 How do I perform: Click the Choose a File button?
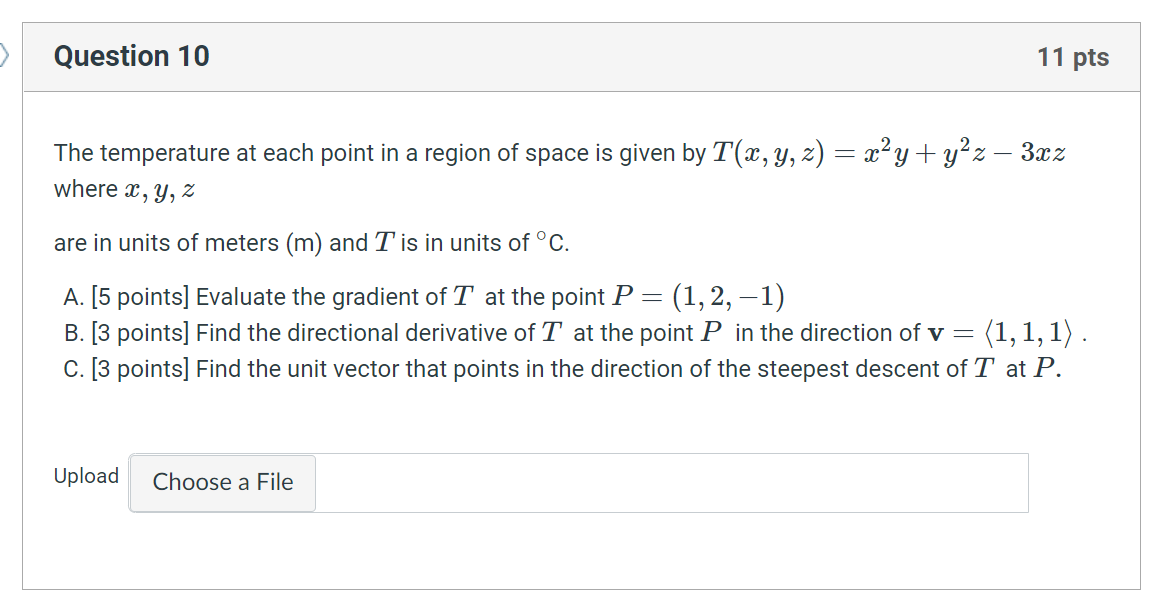coord(222,483)
